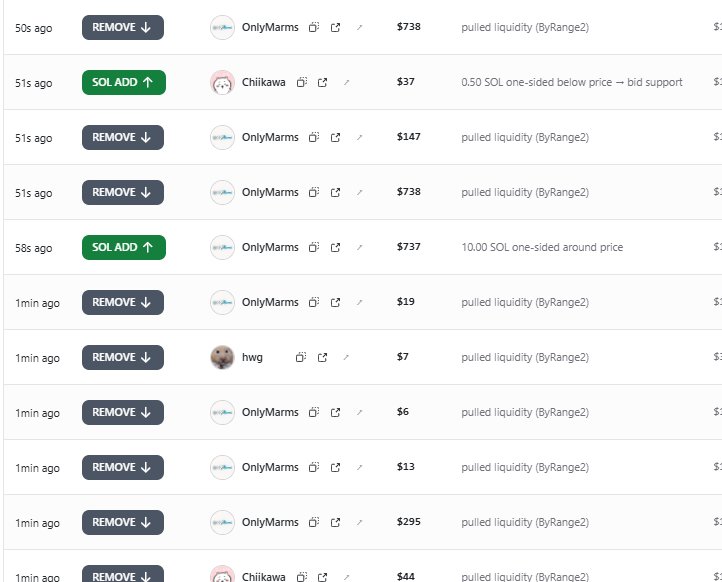The width and height of the screenshot is (722, 582).
Task: Open external link in the $6 row
Action: coord(335,412)
